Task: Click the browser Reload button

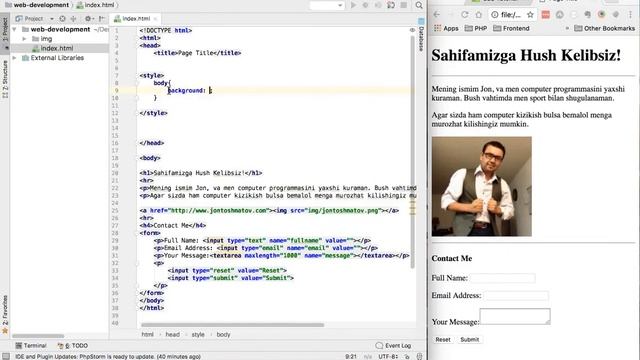Action: tap(464, 15)
